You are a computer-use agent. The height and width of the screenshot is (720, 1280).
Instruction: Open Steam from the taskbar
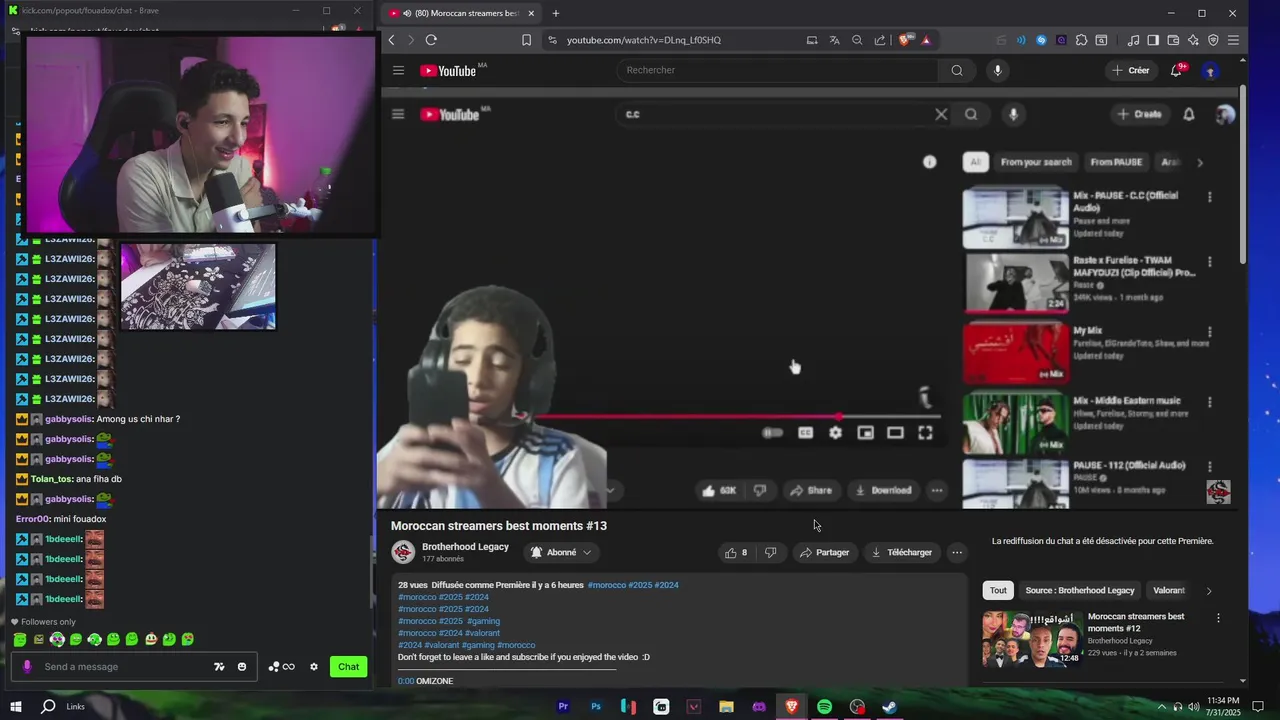889,707
